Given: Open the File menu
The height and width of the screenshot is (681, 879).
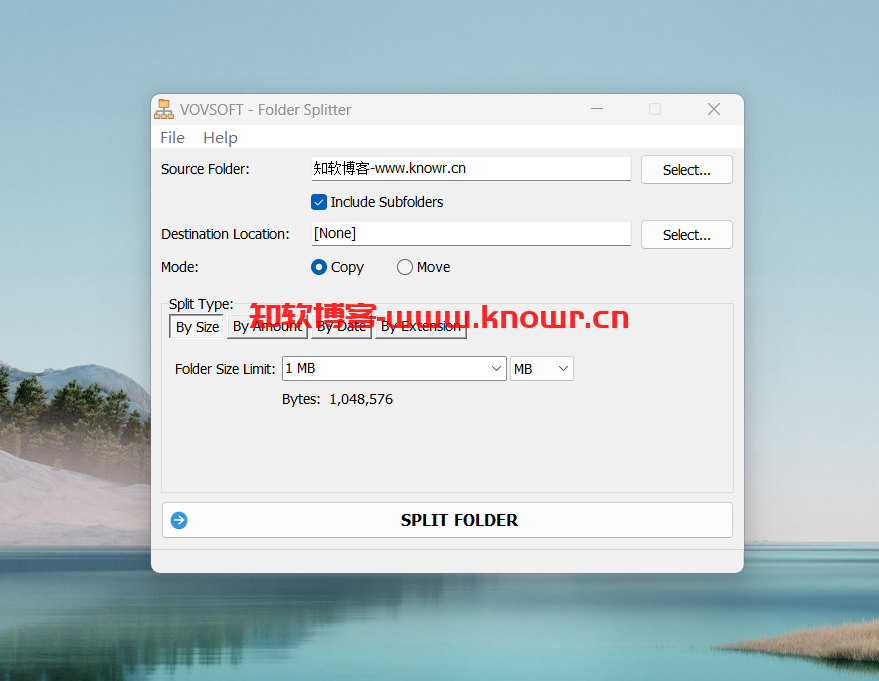Looking at the screenshot, I should [172, 137].
